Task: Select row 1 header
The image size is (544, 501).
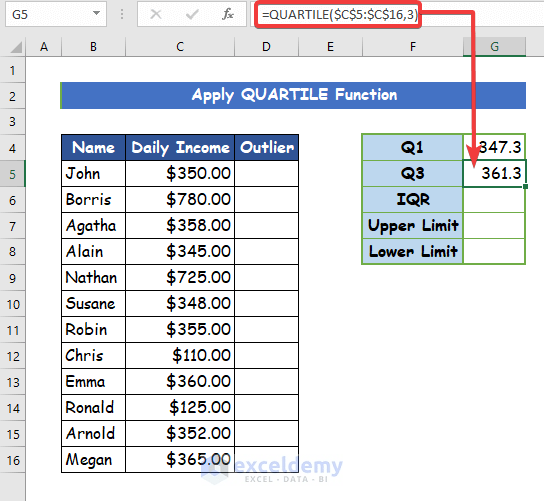Action: [x=12, y=70]
